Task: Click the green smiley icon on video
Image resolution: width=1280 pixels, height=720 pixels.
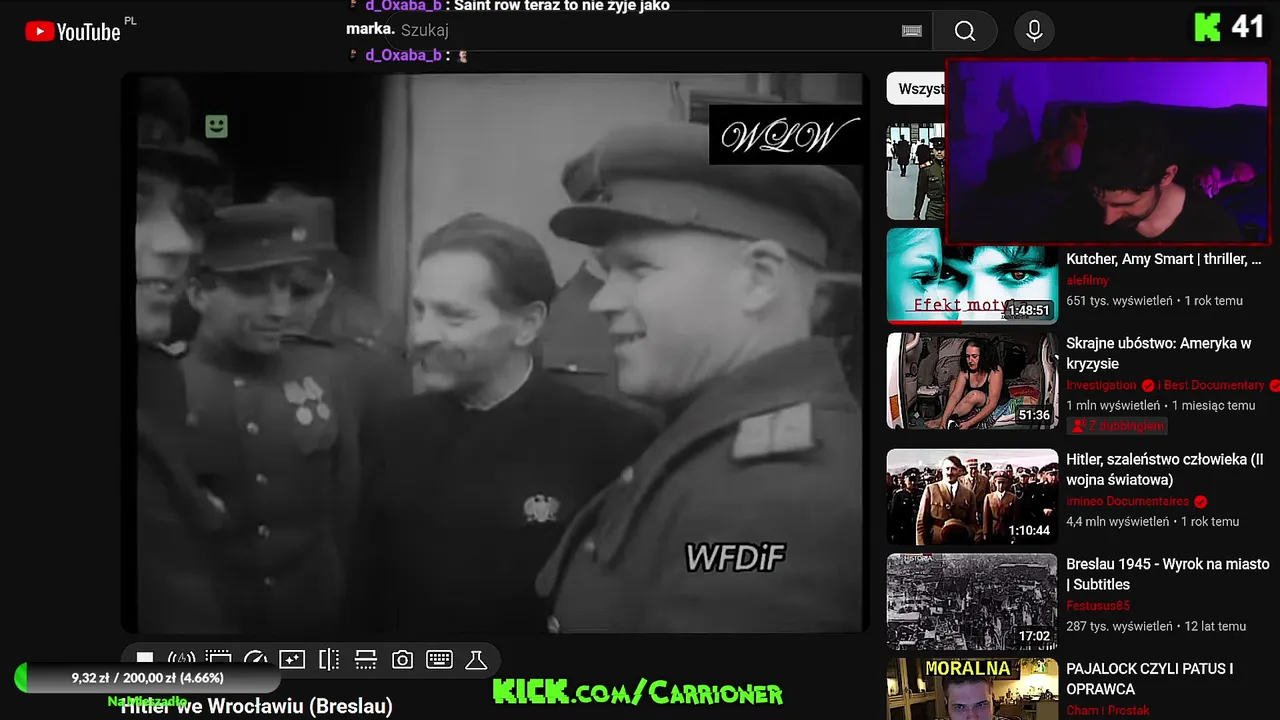Action: (x=216, y=126)
